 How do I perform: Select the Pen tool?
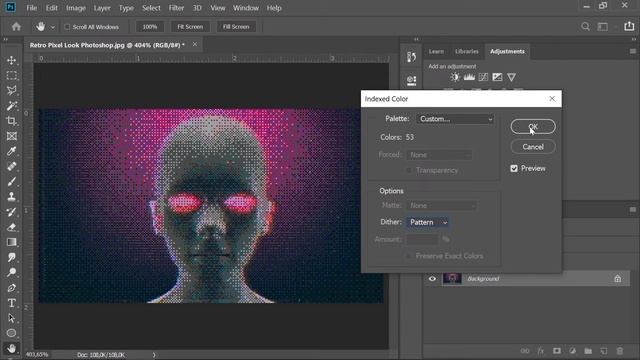(11, 288)
